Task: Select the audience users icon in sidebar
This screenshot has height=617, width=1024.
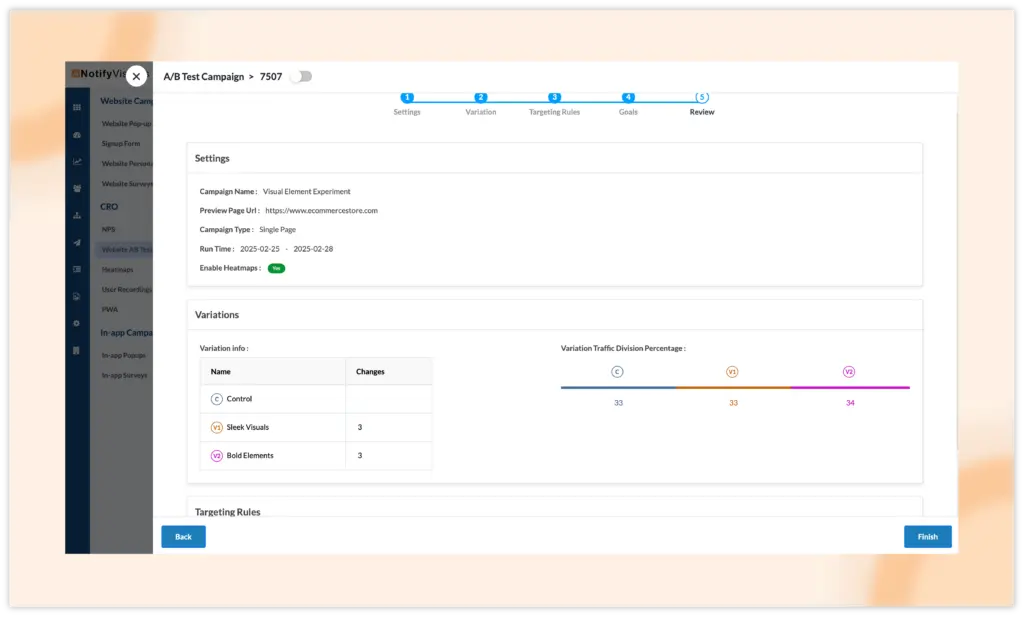Action: tap(77, 188)
